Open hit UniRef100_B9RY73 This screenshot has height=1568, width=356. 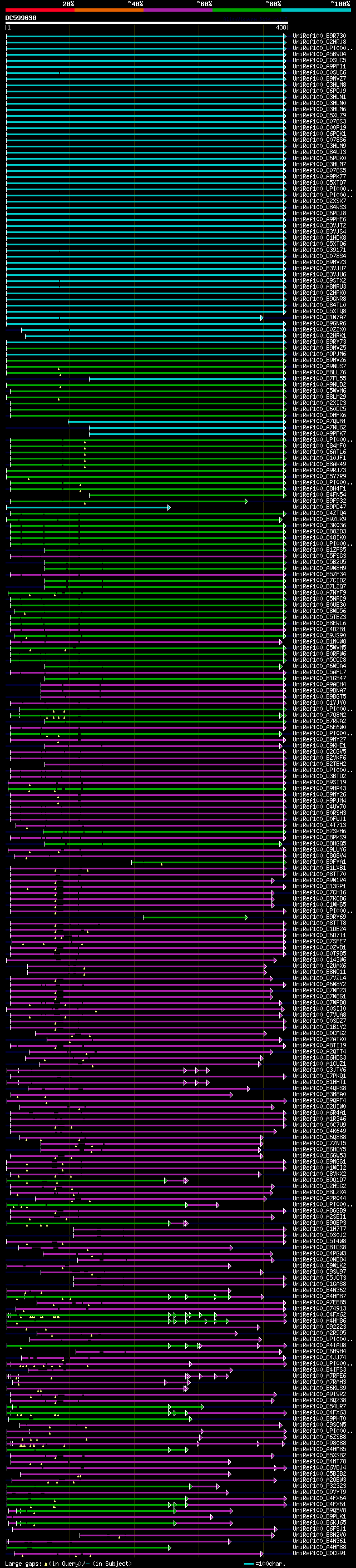click(319, 342)
